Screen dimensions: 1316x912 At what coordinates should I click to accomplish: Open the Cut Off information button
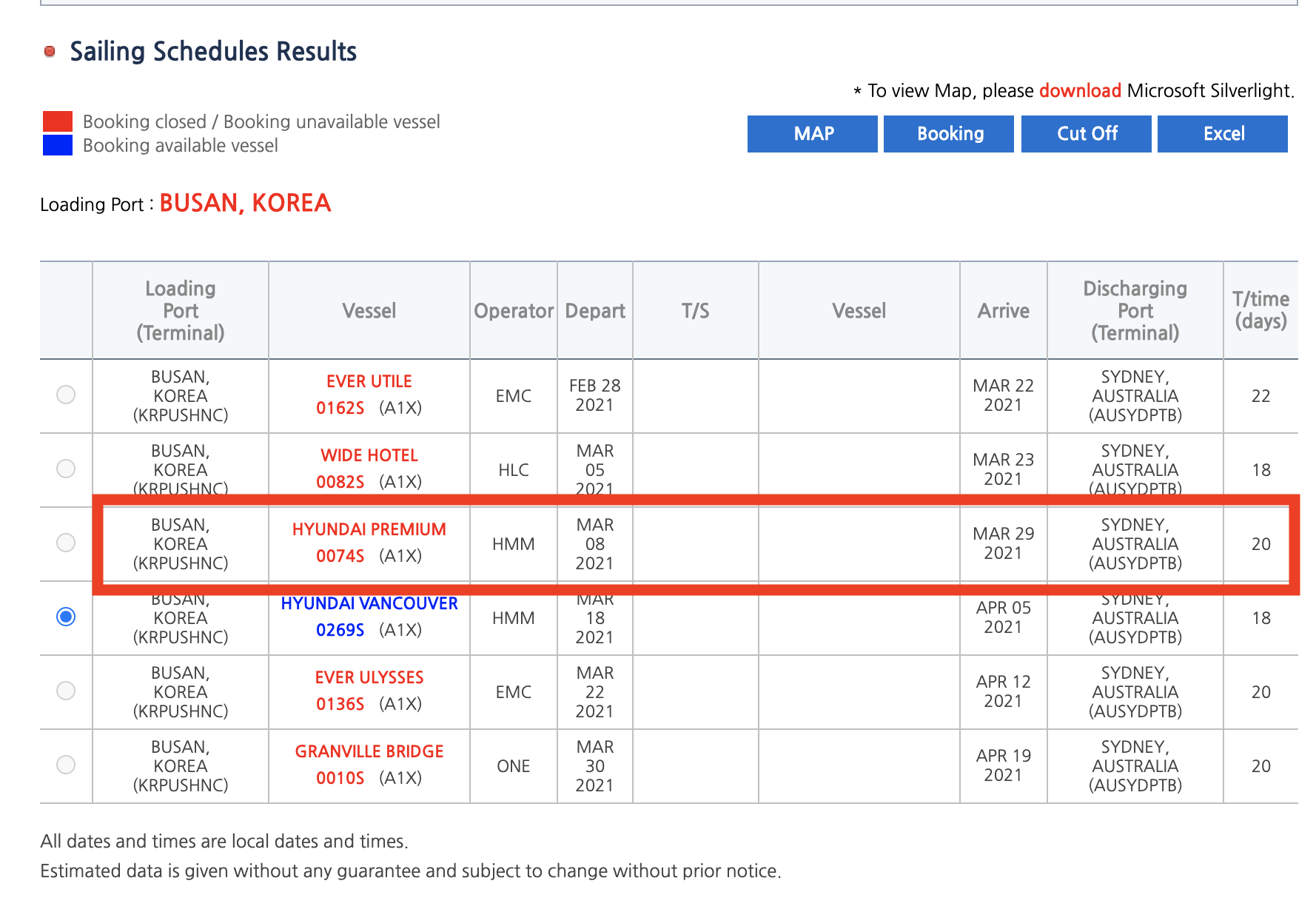(x=1086, y=134)
